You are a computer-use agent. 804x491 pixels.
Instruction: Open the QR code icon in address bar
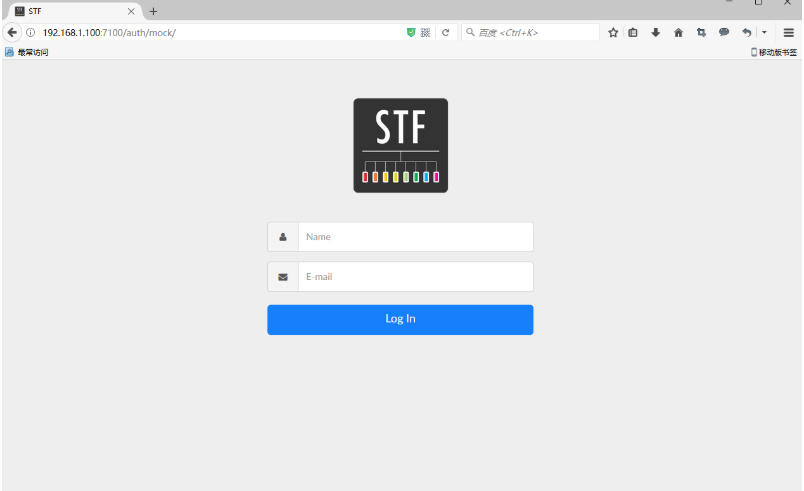(425, 32)
